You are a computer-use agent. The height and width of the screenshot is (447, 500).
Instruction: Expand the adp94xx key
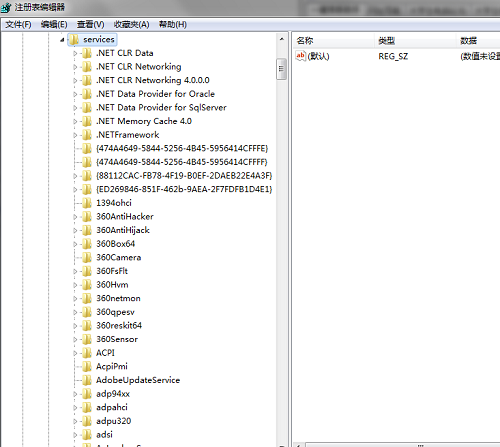[75, 394]
